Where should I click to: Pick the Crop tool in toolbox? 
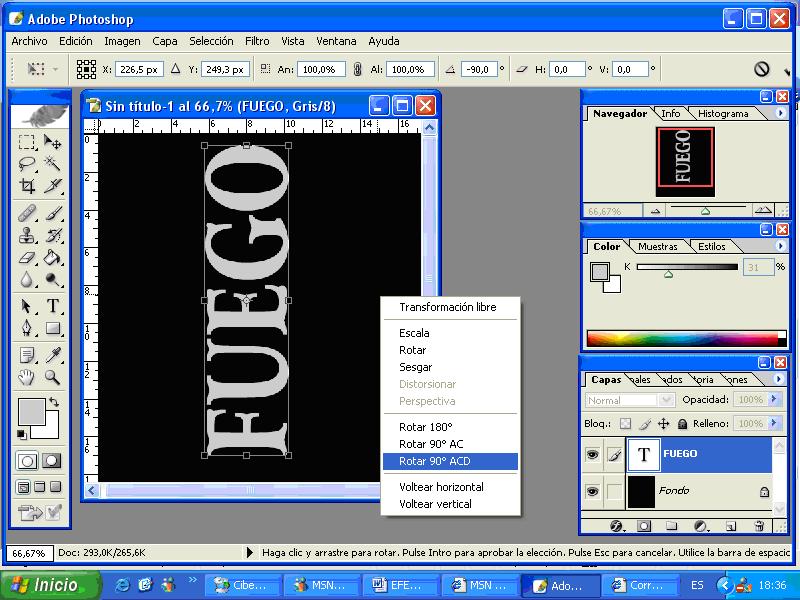27,187
